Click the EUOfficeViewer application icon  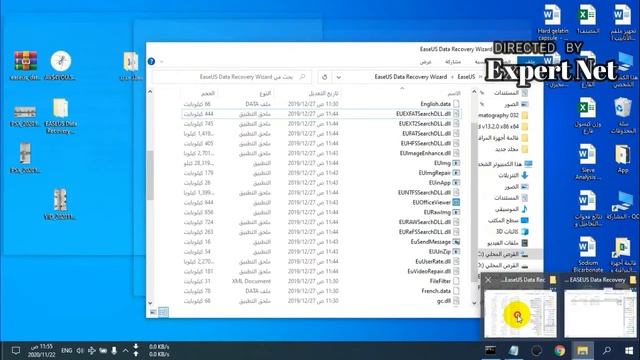(x=456, y=202)
